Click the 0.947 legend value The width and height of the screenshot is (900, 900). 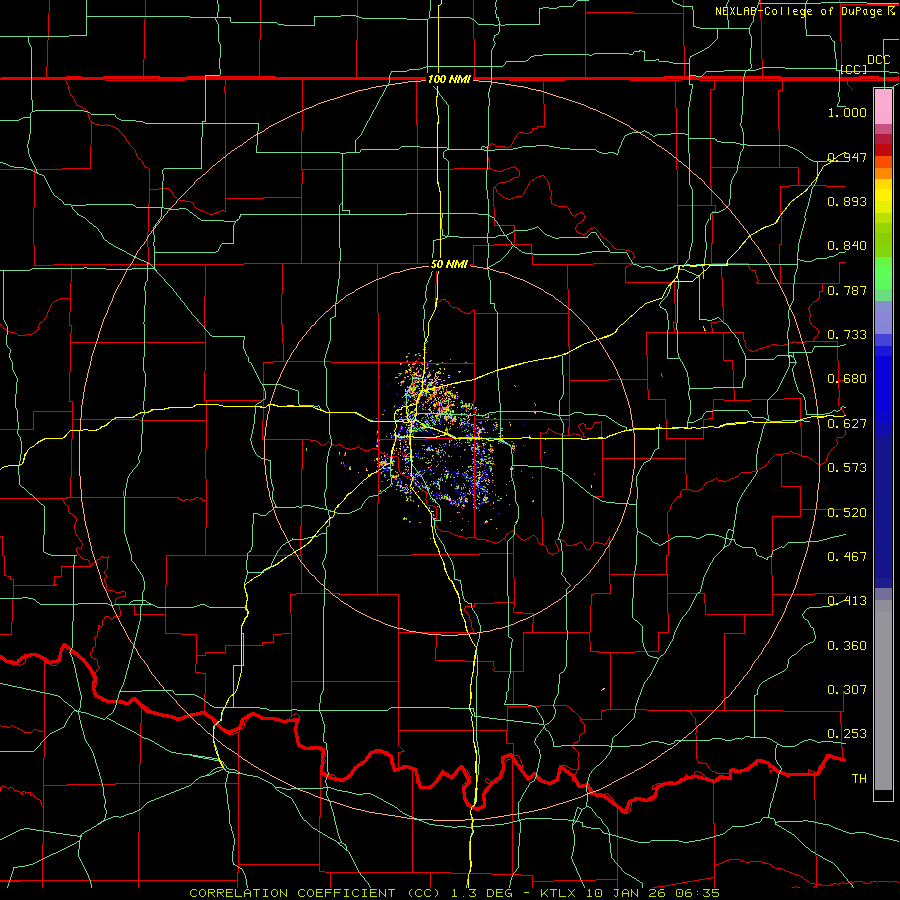coord(847,157)
